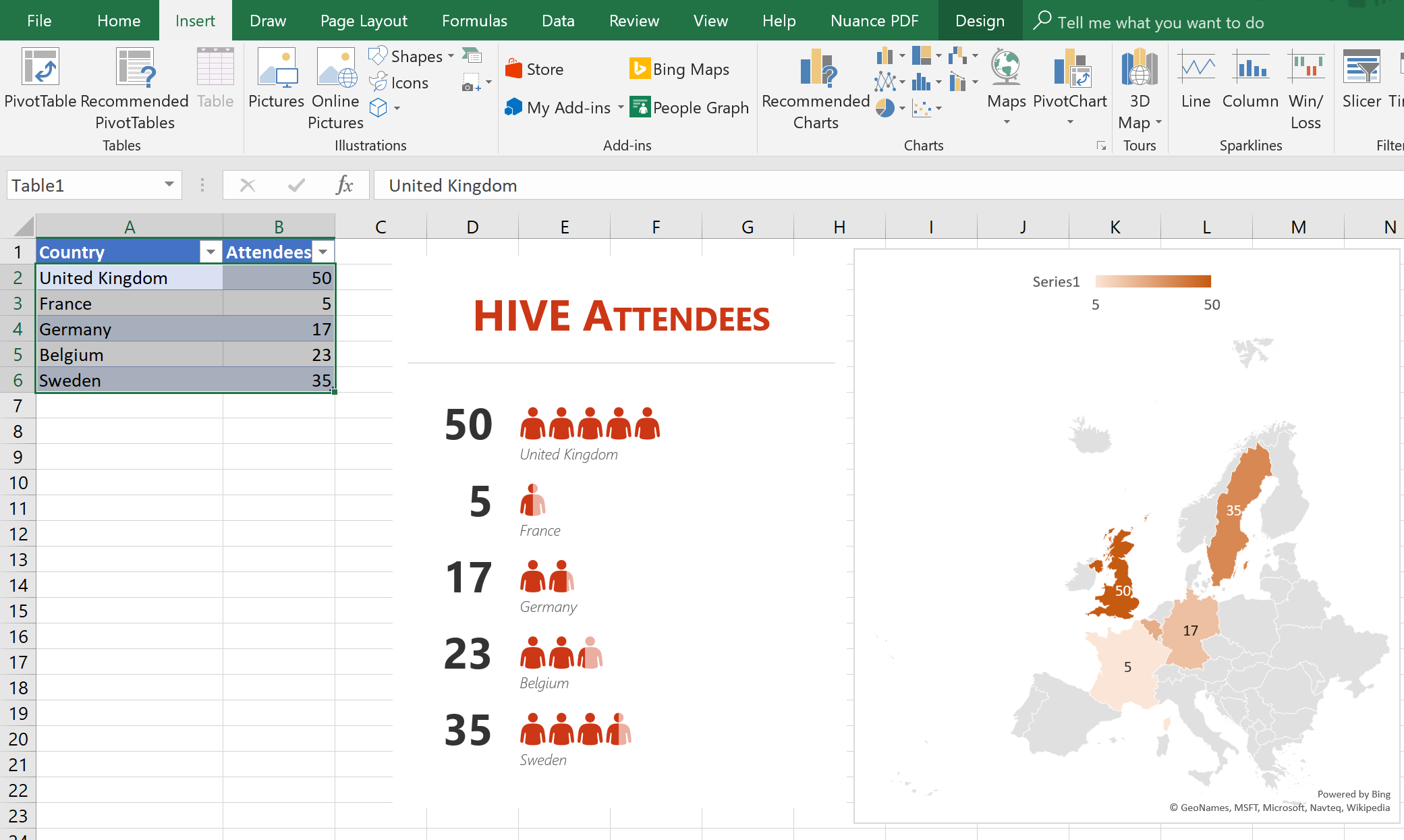Open the Attendees column filter dropdown
This screenshot has height=840, width=1404.
point(323,252)
